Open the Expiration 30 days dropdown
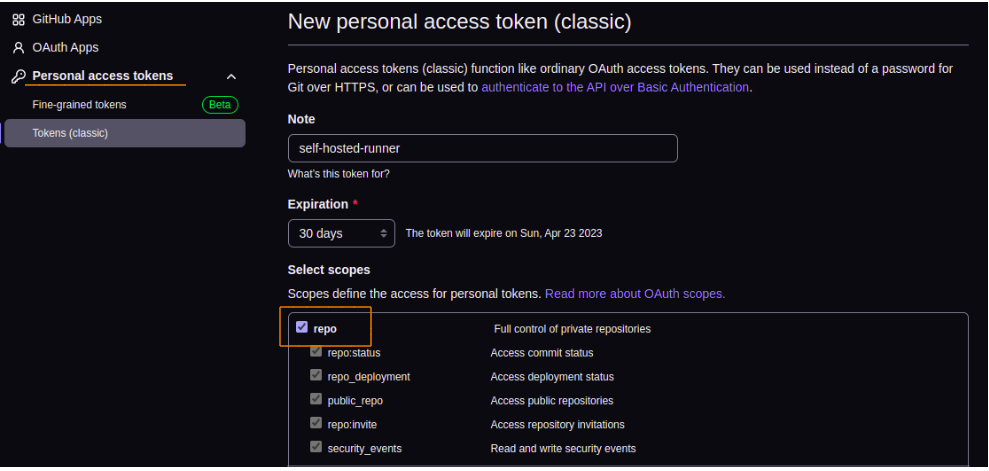The image size is (989, 471). [341, 233]
